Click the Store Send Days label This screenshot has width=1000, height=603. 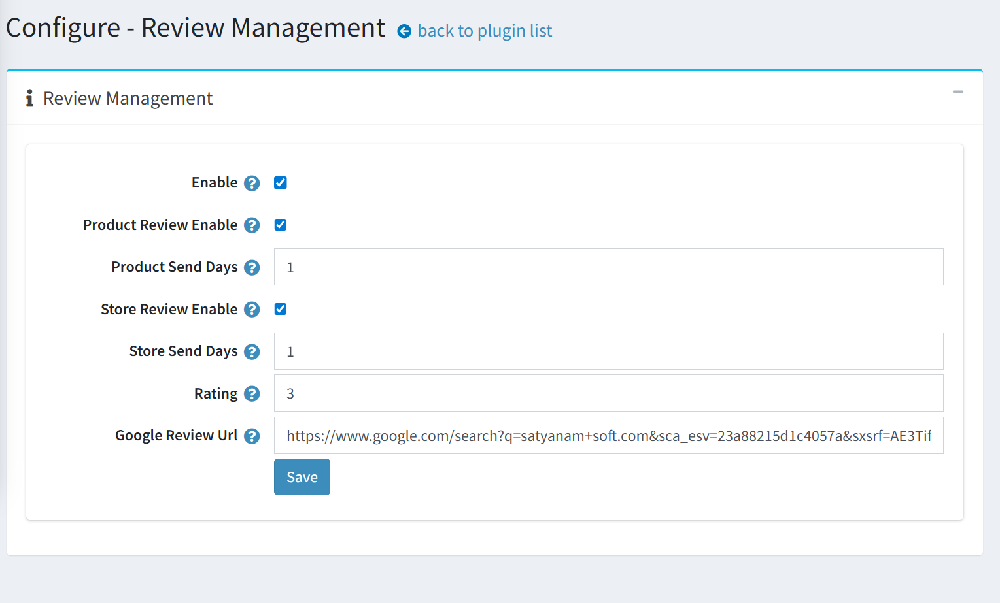(183, 351)
